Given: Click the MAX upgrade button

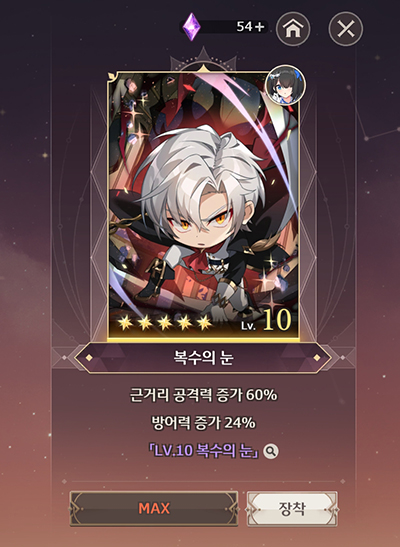Looking at the screenshot, I should click(x=154, y=509).
